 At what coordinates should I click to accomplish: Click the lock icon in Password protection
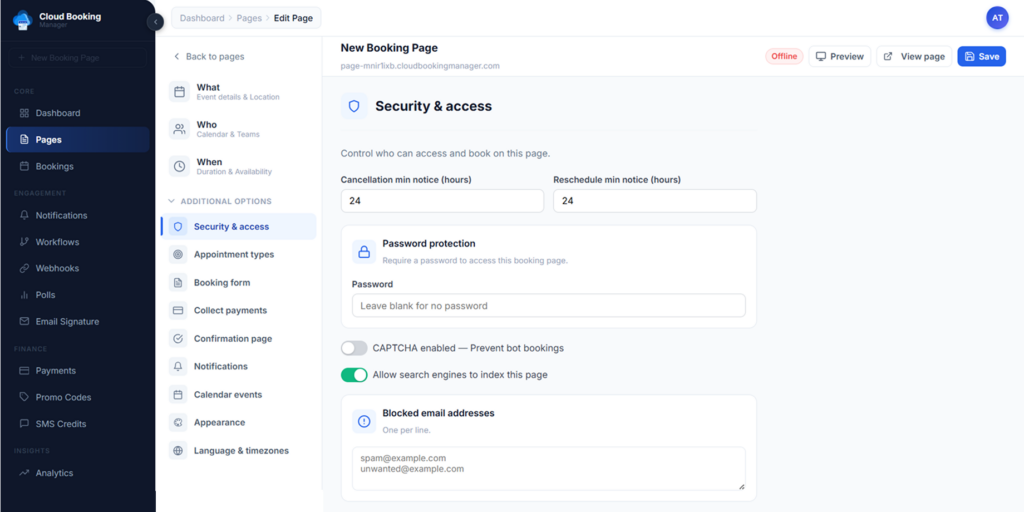(364, 252)
